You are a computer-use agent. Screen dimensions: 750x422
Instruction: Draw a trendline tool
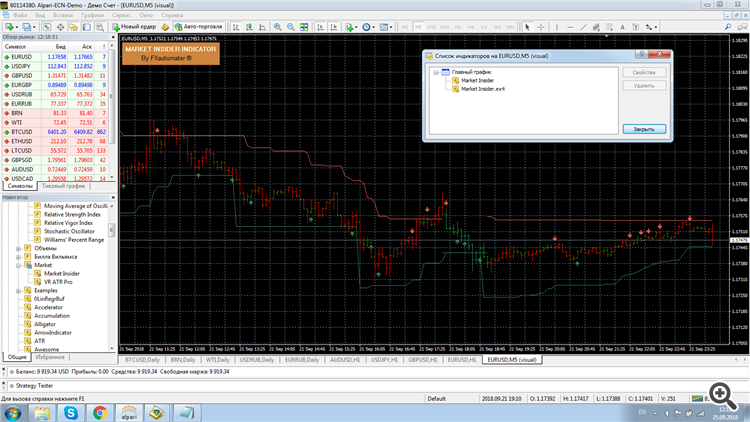583,27
